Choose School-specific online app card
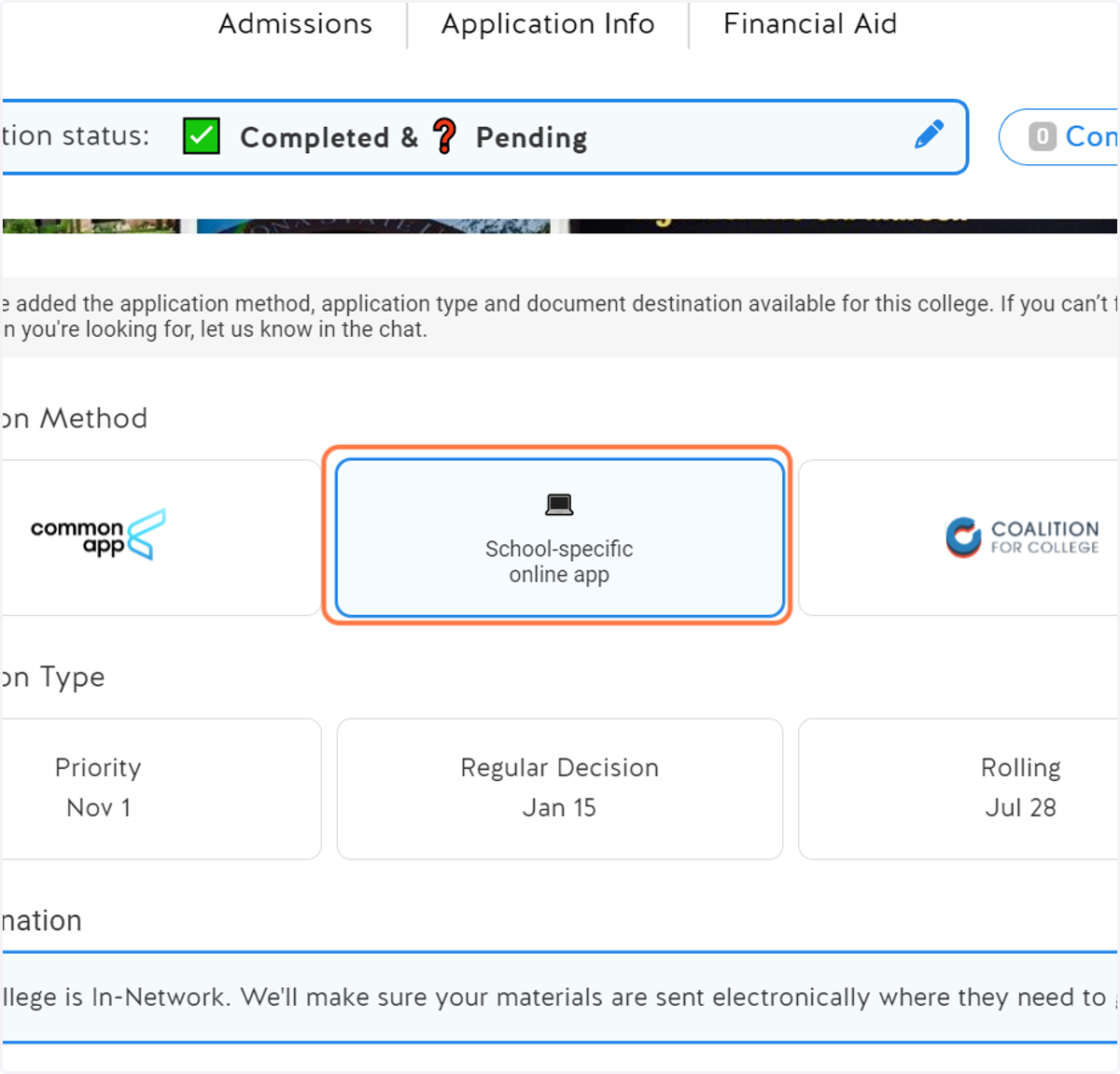Image resolution: width=1120 pixels, height=1074 pixels. tap(559, 537)
